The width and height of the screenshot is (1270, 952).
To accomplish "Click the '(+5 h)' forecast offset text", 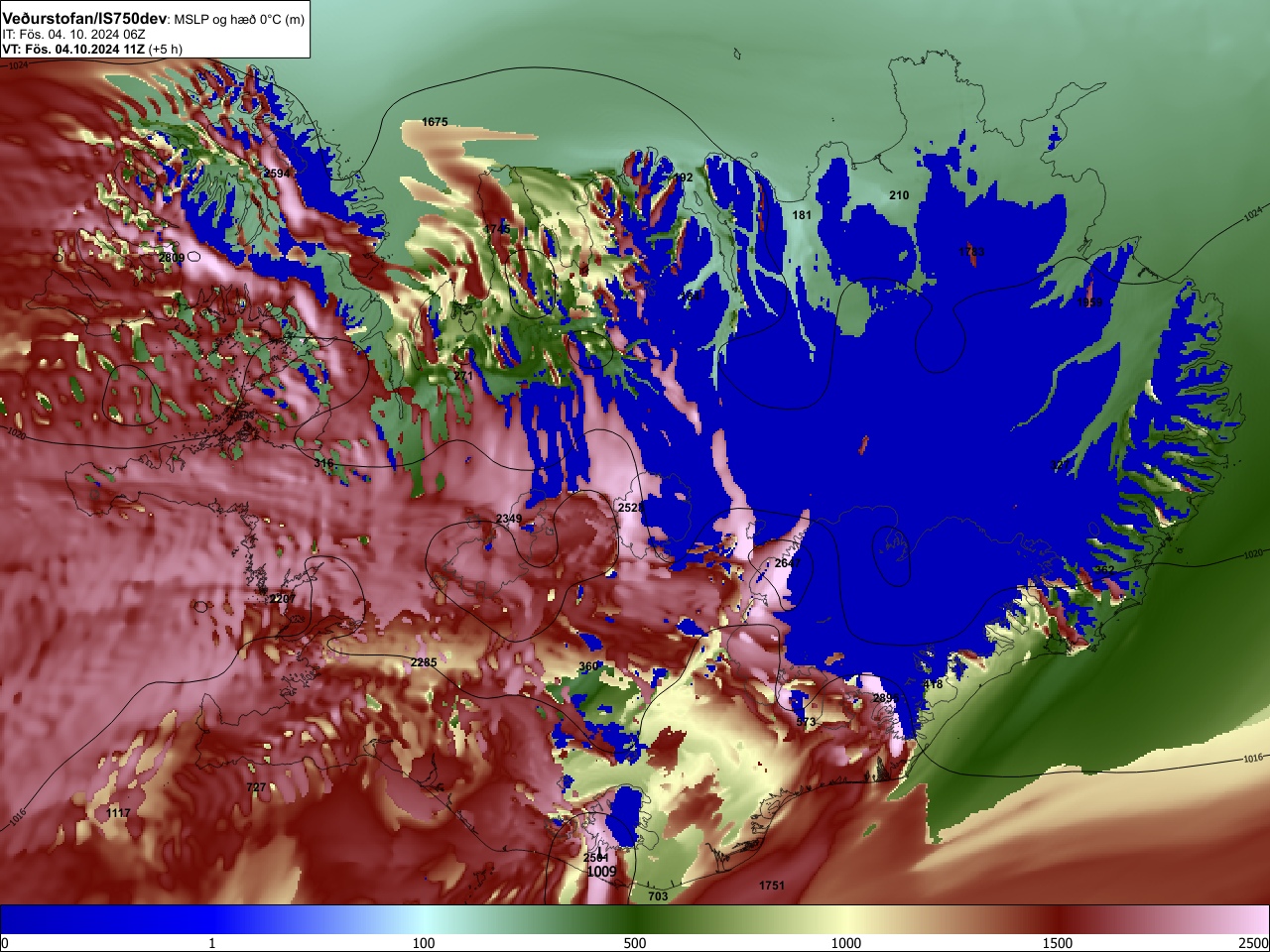I will pyautogui.click(x=166, y=49).
